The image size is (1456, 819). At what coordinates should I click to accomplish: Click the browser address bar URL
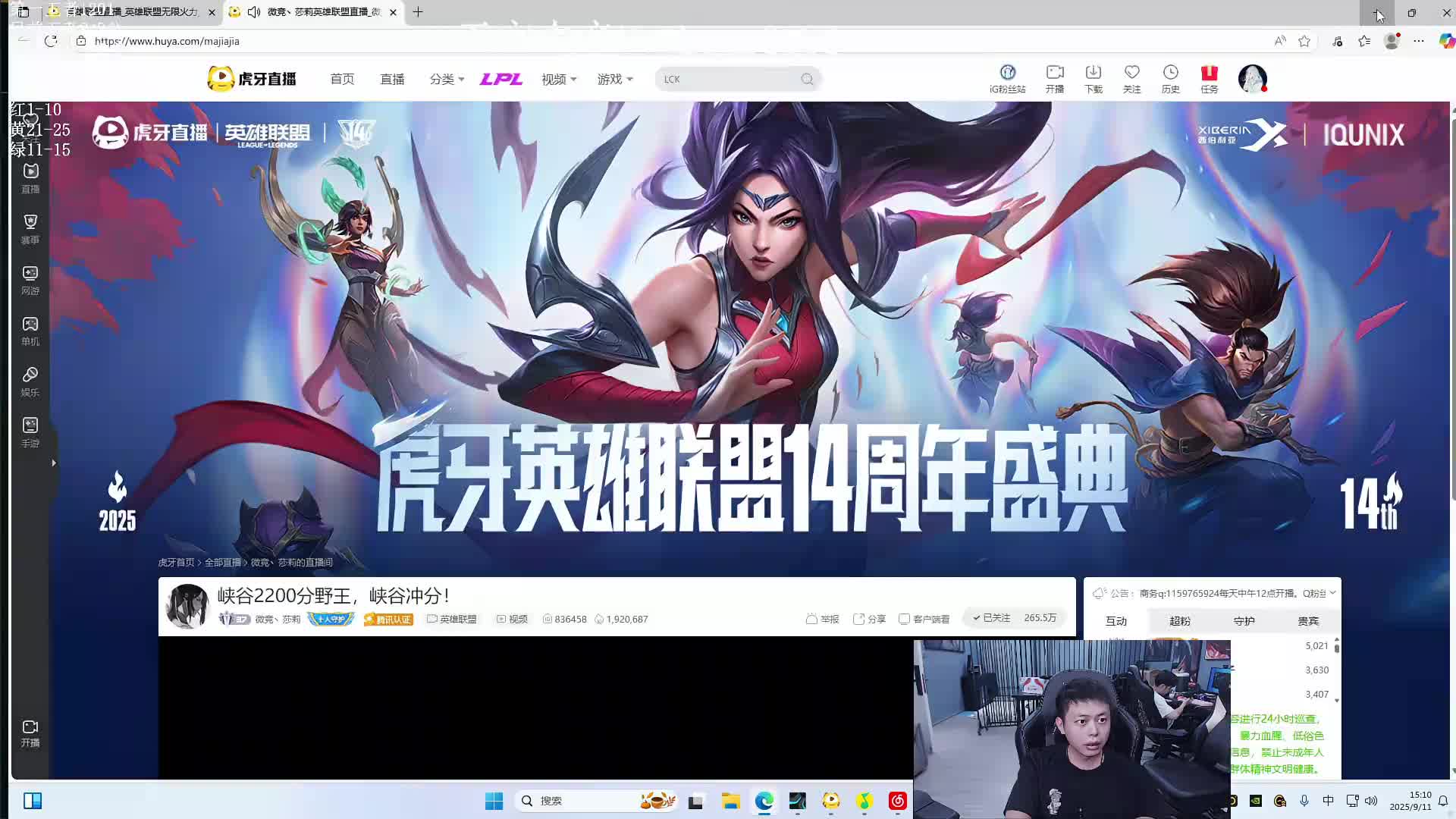coord(167,41)
